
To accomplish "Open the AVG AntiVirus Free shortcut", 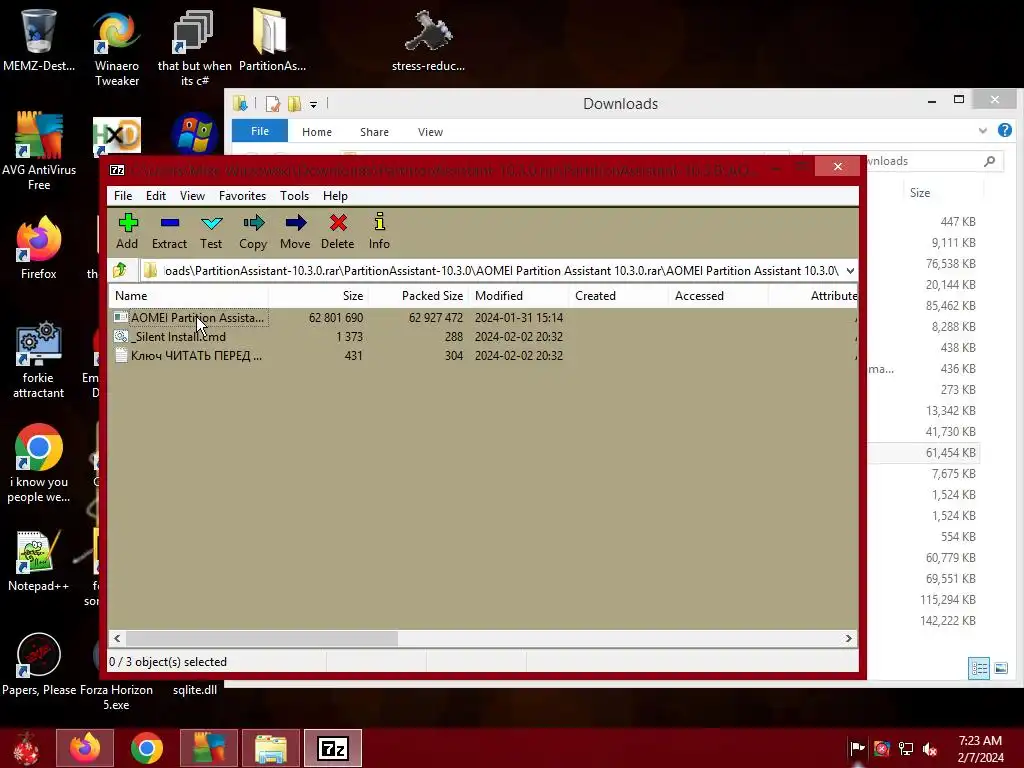I will coord(39,151).
